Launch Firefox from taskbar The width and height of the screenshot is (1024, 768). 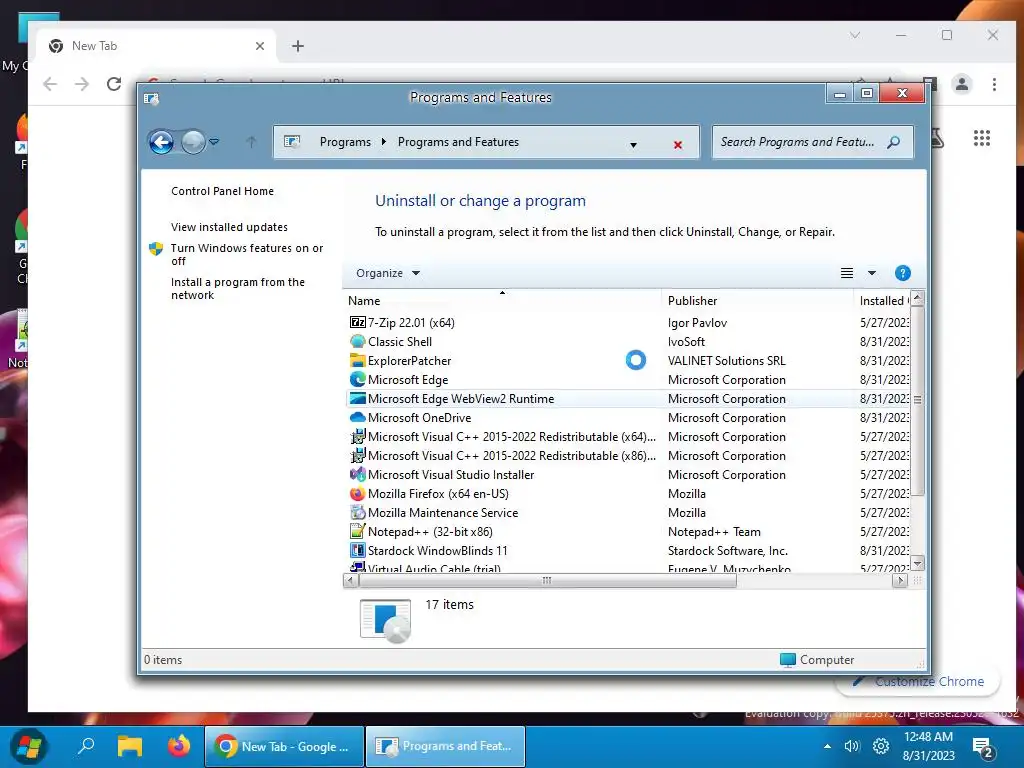pos(178,746)
